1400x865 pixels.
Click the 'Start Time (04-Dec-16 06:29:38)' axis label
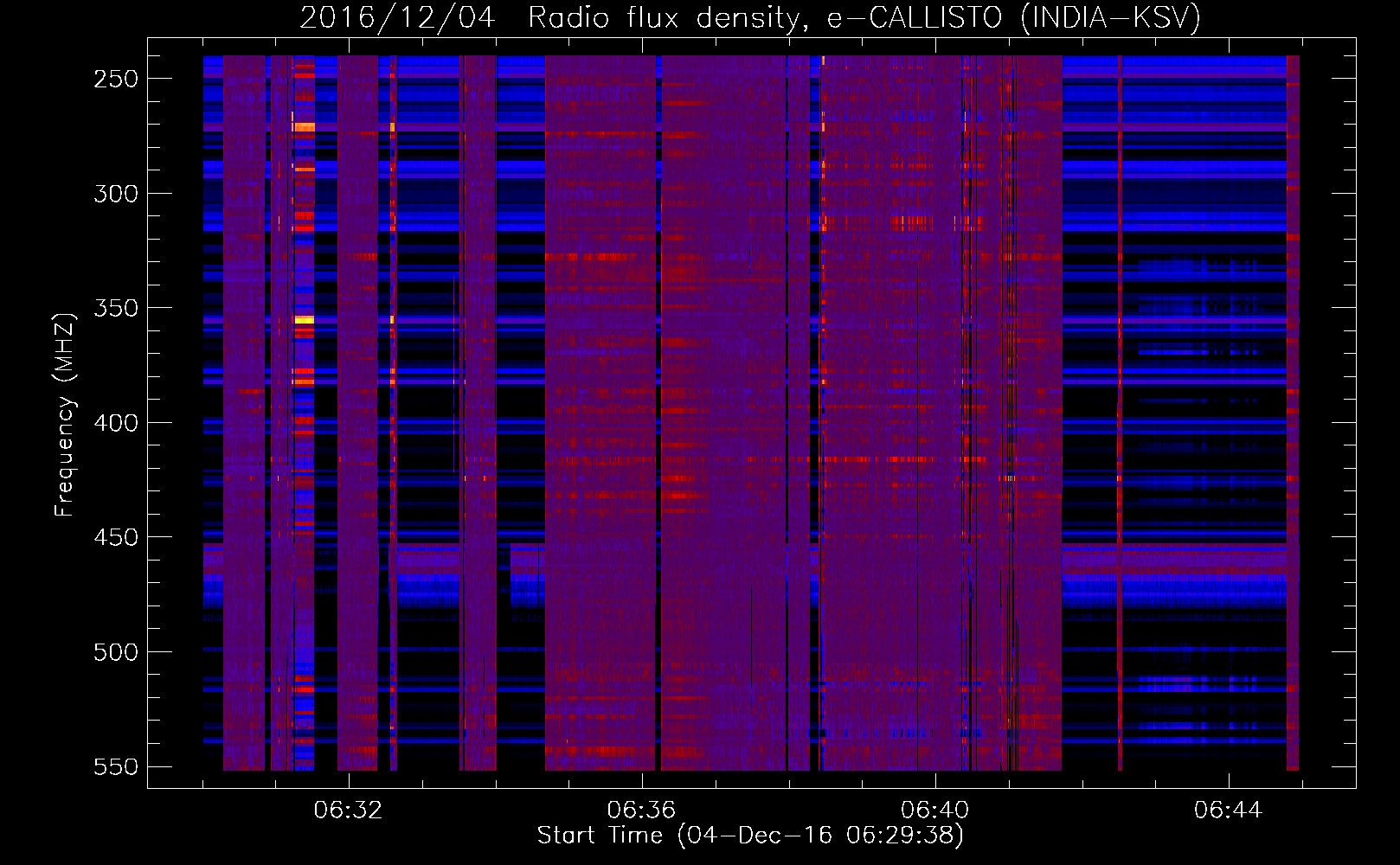click(750, 836)
